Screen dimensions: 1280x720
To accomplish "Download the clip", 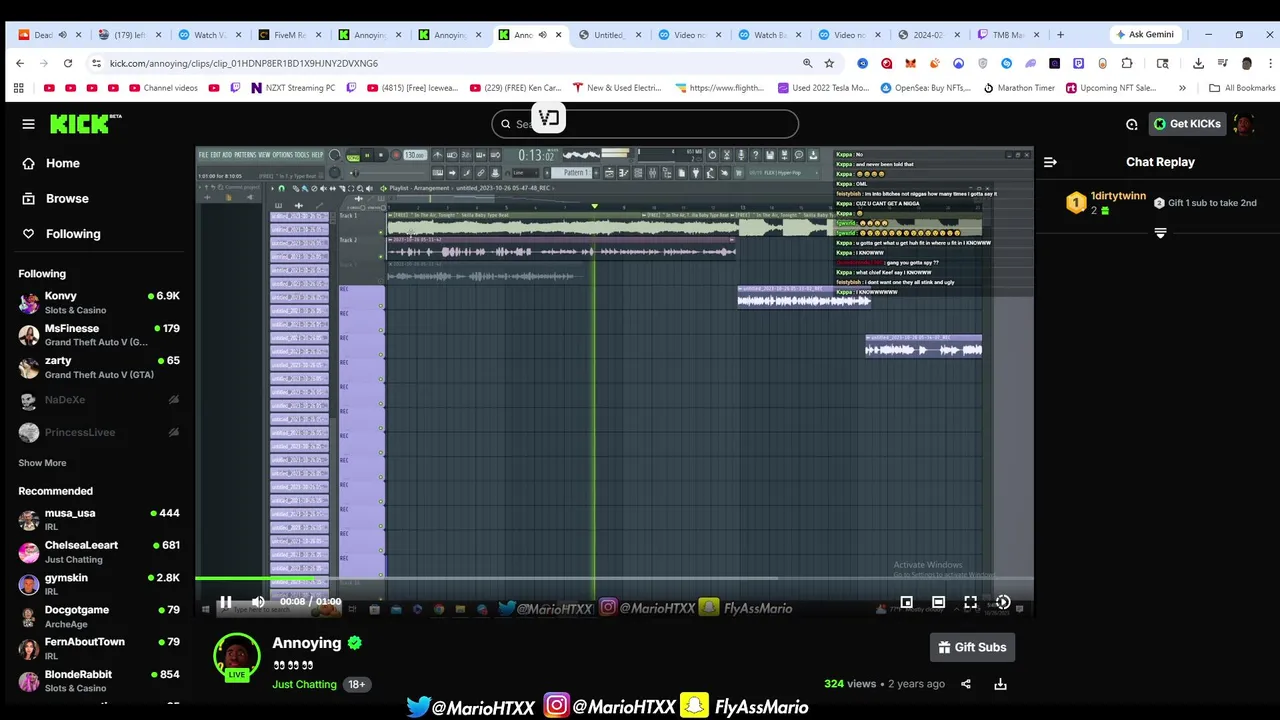I will point(1000,684).
